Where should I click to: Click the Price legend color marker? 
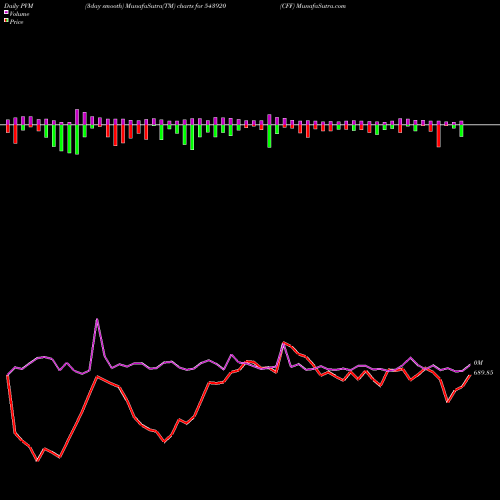6,20
